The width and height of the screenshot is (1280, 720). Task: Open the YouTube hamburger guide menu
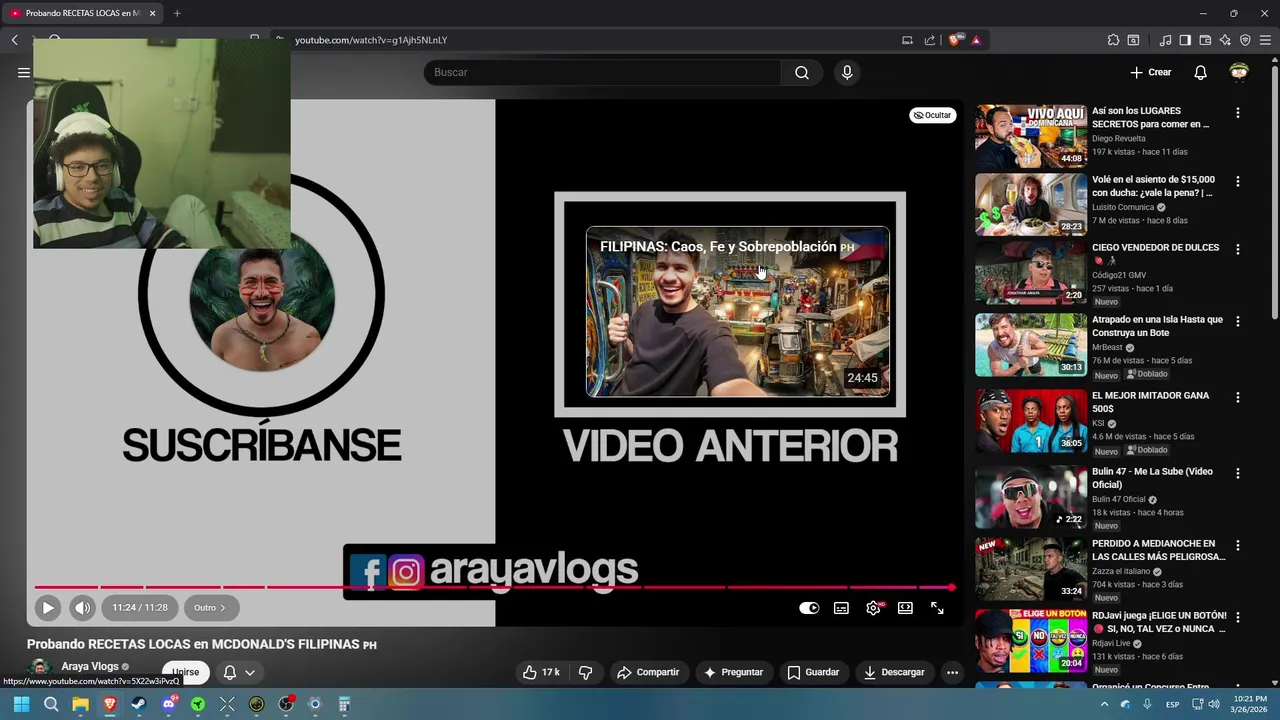tap(23, 72)
